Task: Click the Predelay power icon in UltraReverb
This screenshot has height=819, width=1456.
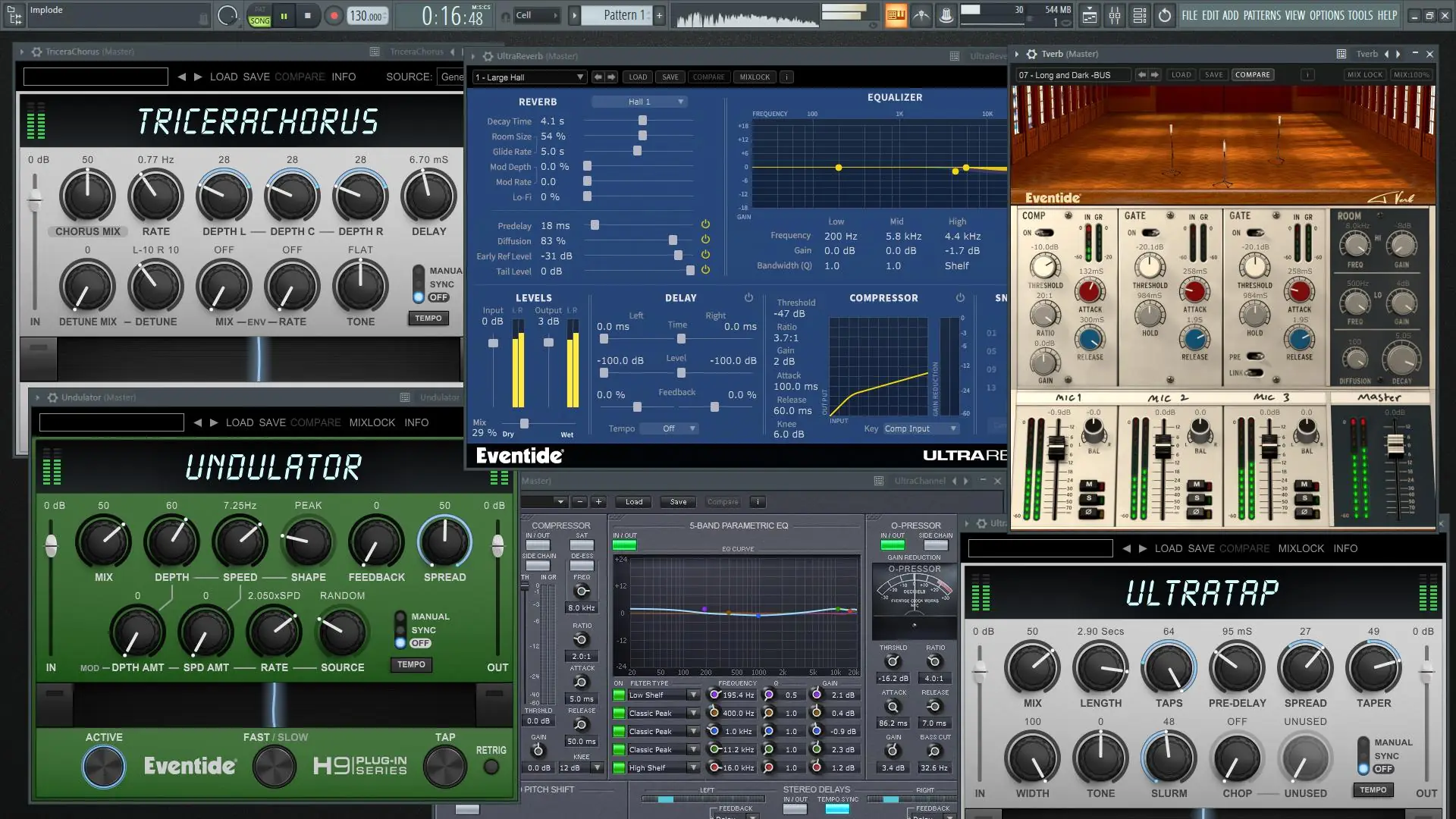Action: pos(705,224)
